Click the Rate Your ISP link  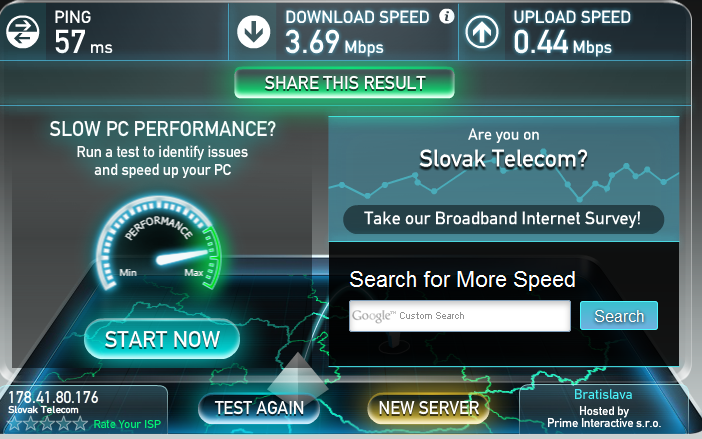coord(127,424)
